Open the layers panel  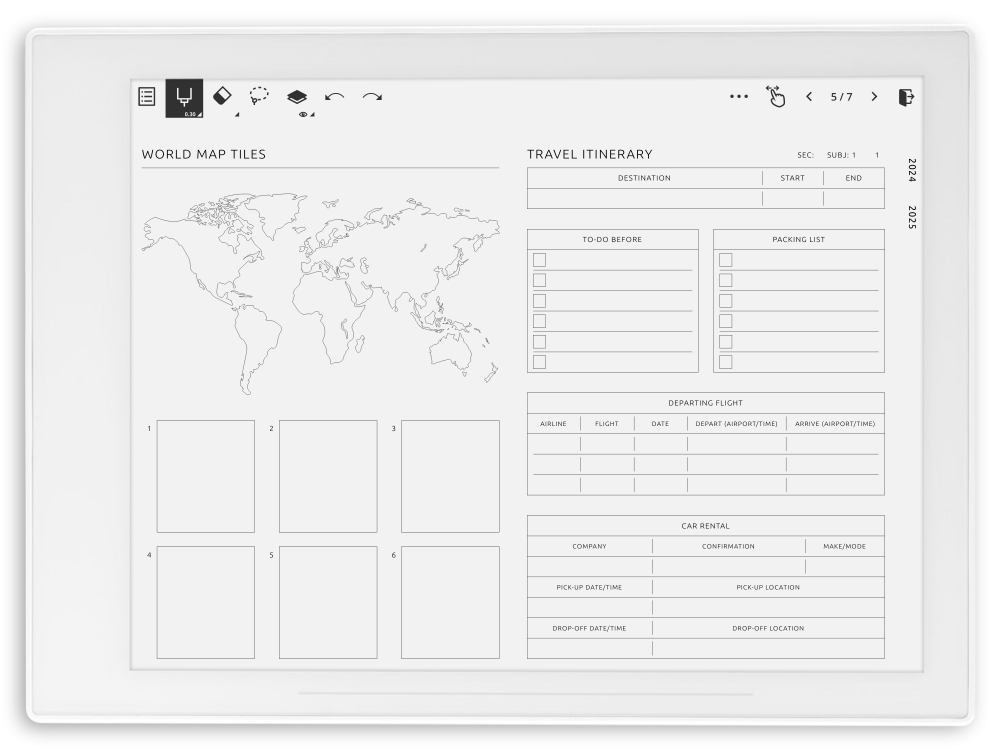[297, 97]
